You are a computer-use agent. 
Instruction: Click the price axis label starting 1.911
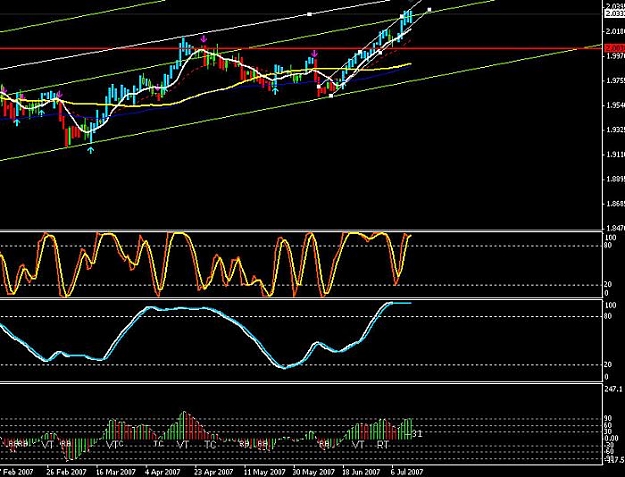tap(614, 155)
